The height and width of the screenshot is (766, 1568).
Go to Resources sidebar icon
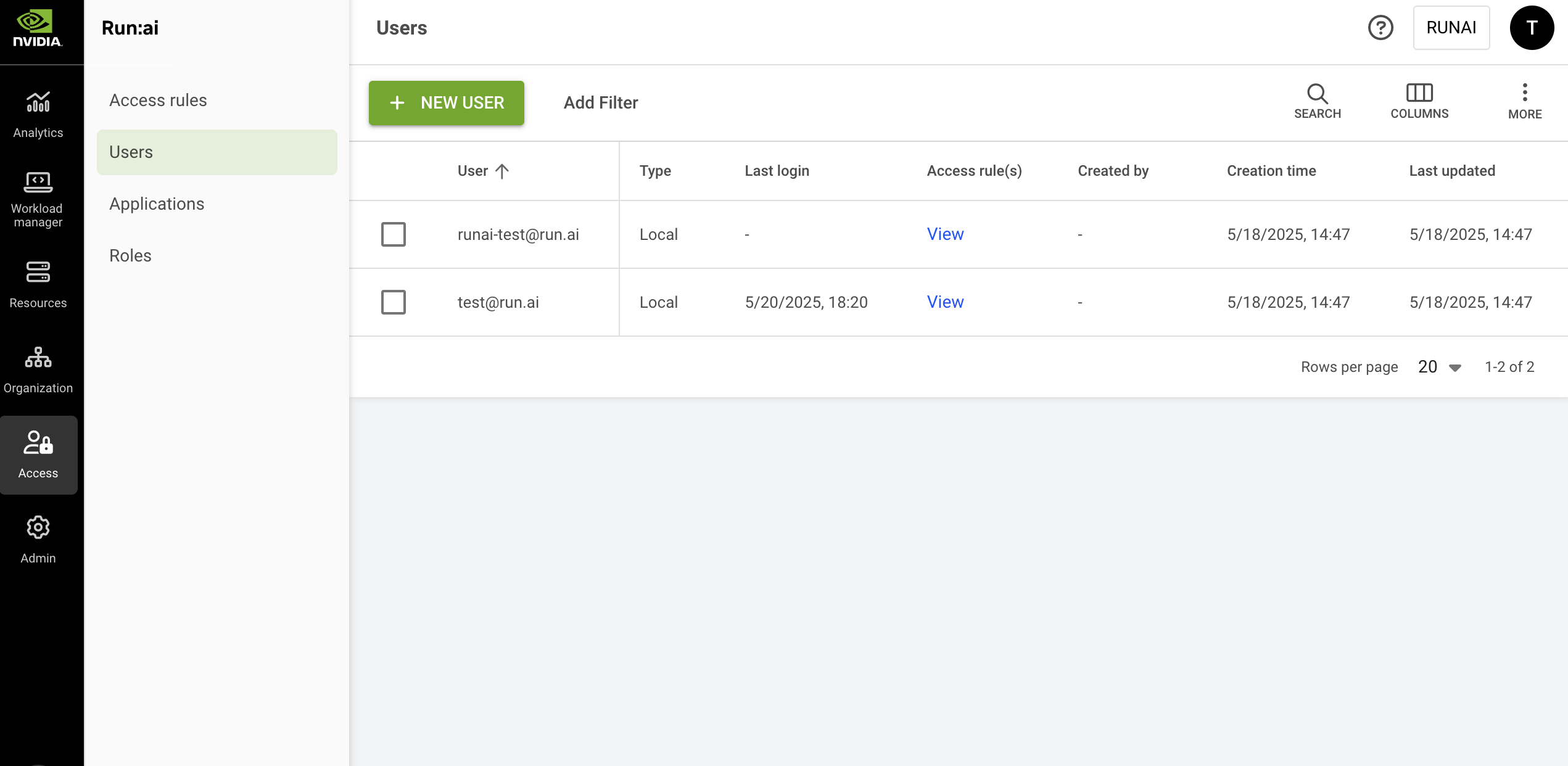pos(38,272)
